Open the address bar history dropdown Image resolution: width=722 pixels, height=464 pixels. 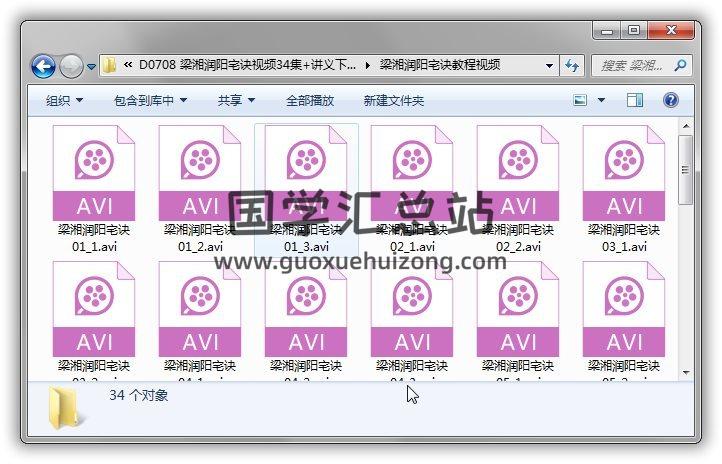click(549, 66)
